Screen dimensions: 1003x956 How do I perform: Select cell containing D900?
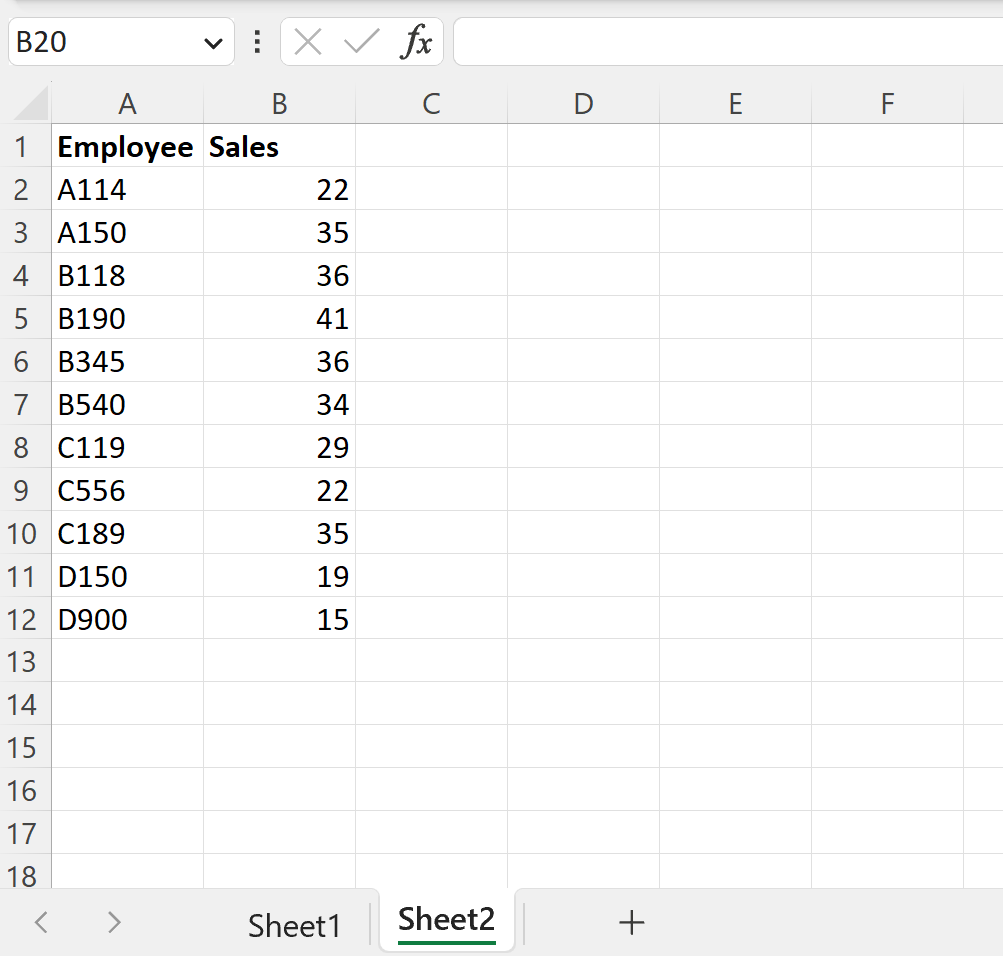127,619
